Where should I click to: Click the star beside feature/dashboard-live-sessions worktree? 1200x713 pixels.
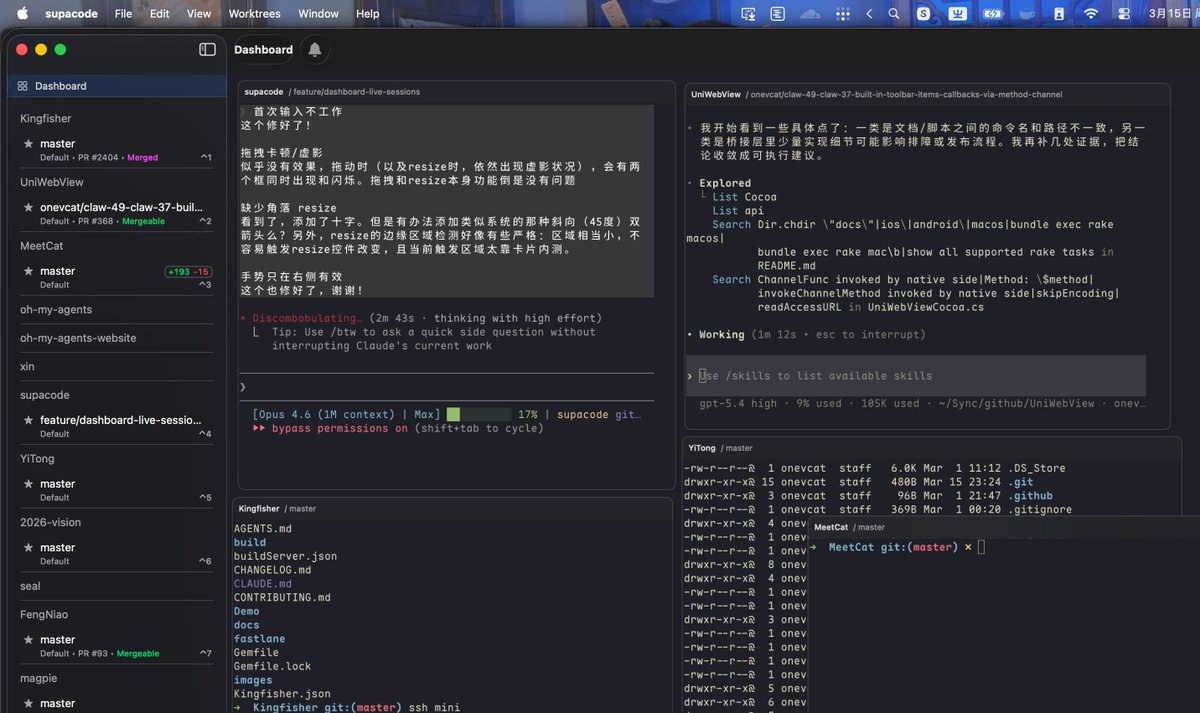(28, 420)
